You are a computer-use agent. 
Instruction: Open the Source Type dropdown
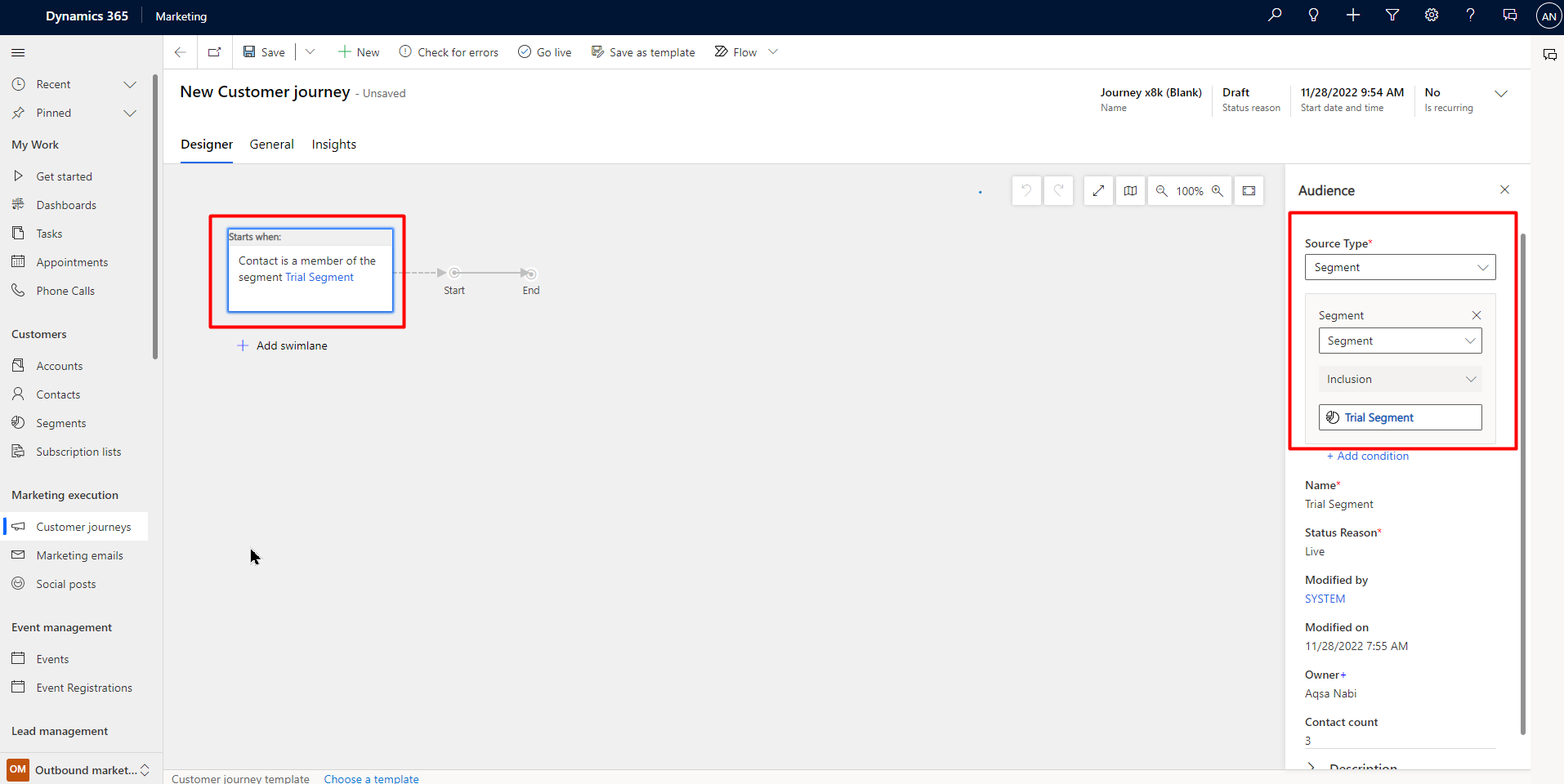(x=1400, y=267)
